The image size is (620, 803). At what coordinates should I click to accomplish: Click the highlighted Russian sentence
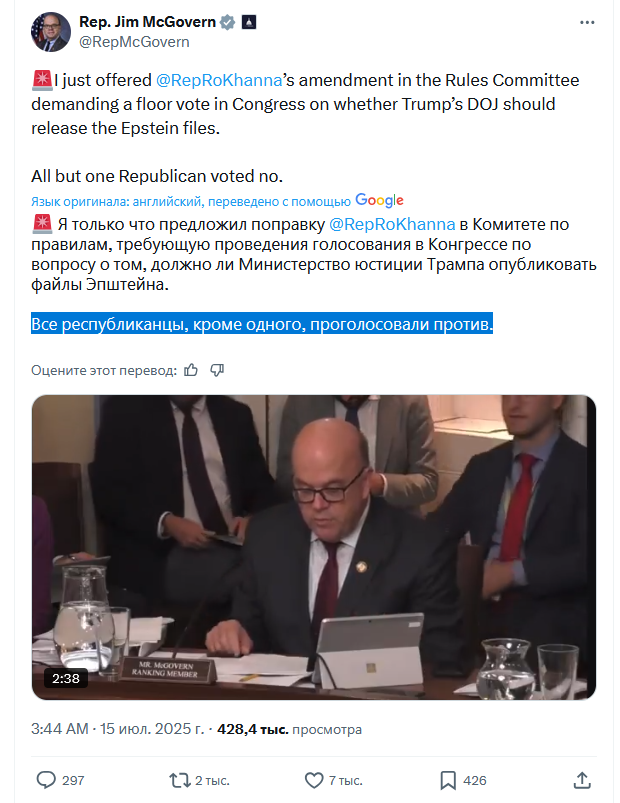tap(262, 324)
